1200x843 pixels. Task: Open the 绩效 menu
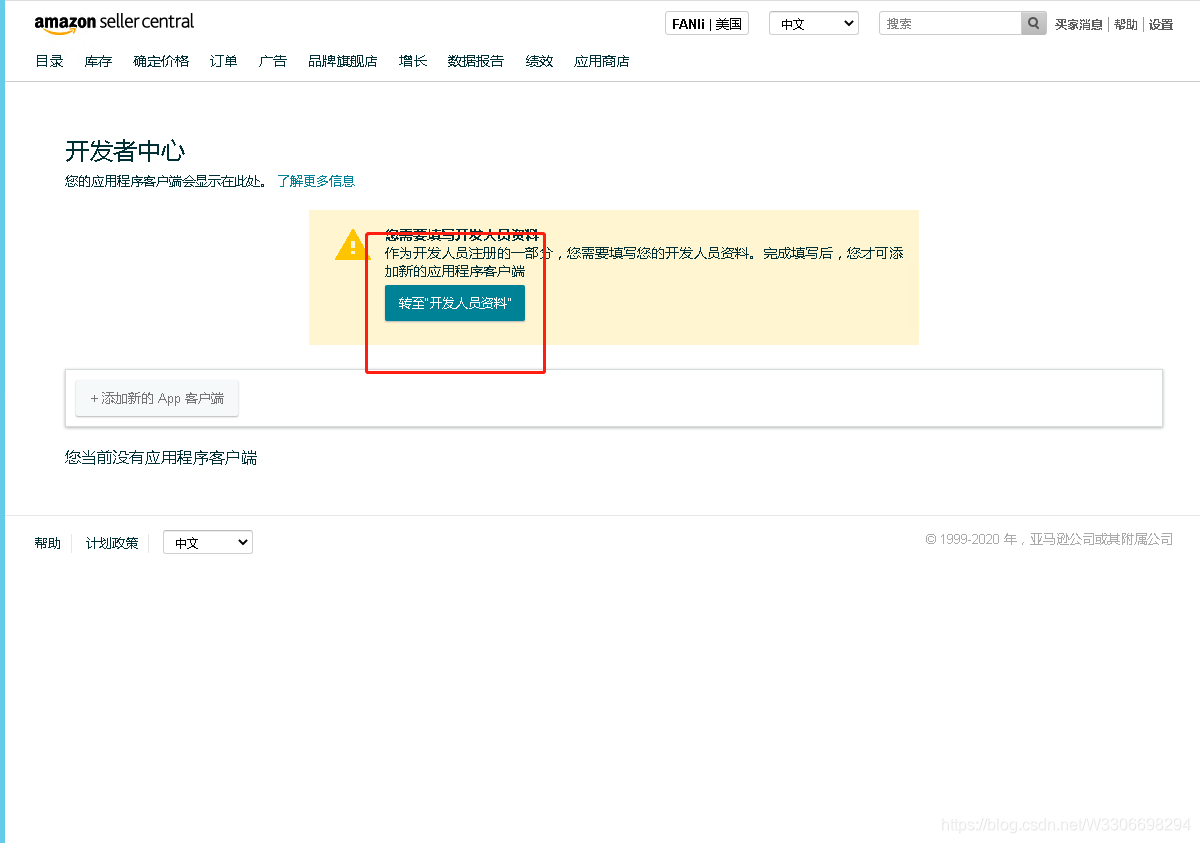(x=540, y=61)
